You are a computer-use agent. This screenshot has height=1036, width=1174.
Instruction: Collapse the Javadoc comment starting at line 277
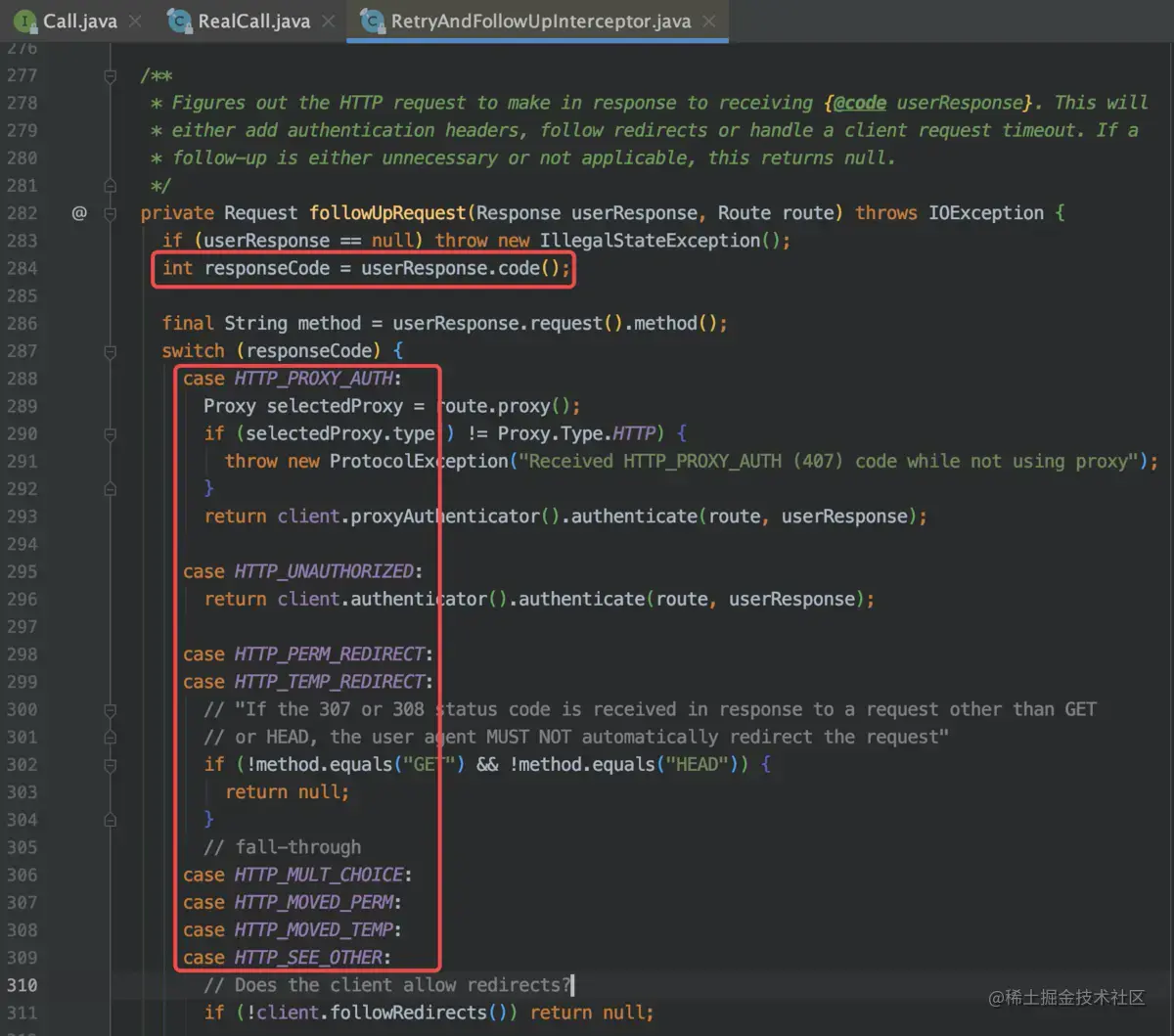111,75
